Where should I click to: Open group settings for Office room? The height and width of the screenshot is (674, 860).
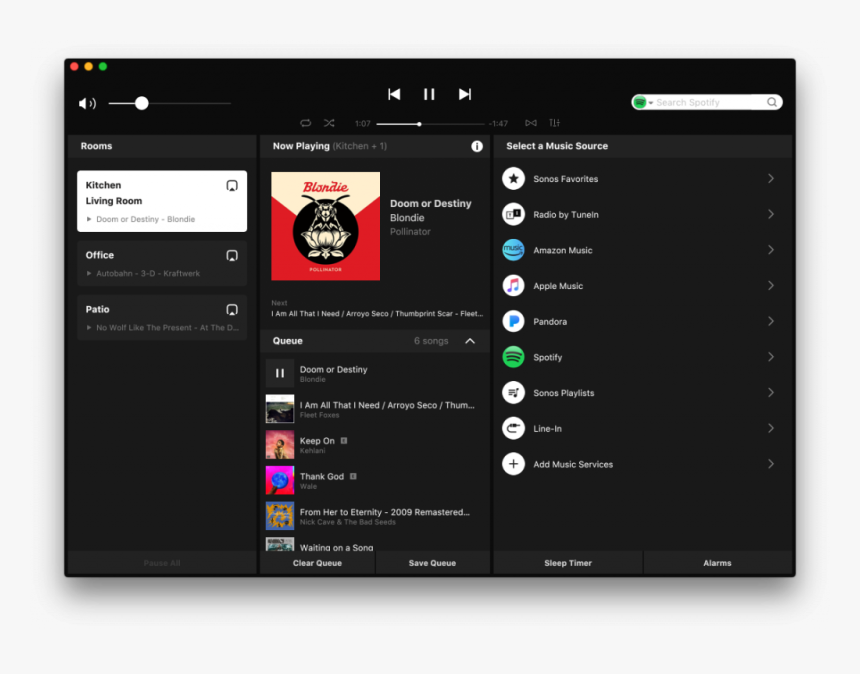tap(232, 256)
